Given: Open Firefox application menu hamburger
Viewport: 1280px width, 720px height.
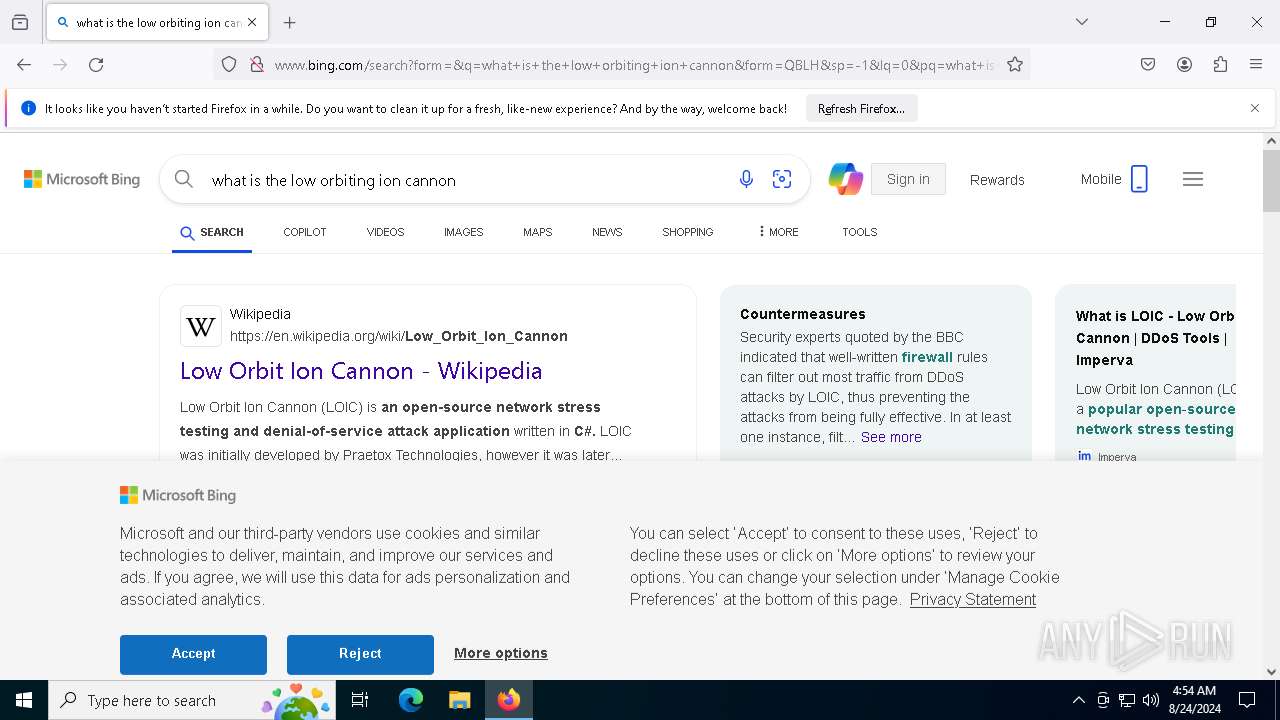Looking at the screenshot, I should coord(1256,64).
